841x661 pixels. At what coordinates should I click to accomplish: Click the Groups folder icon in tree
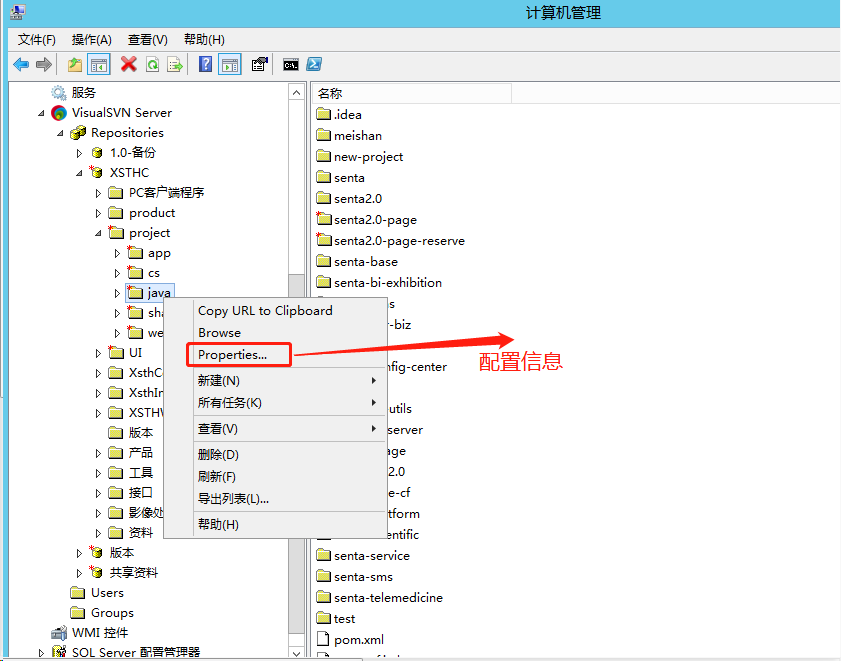pyautogui.click(x=78, y=613)
